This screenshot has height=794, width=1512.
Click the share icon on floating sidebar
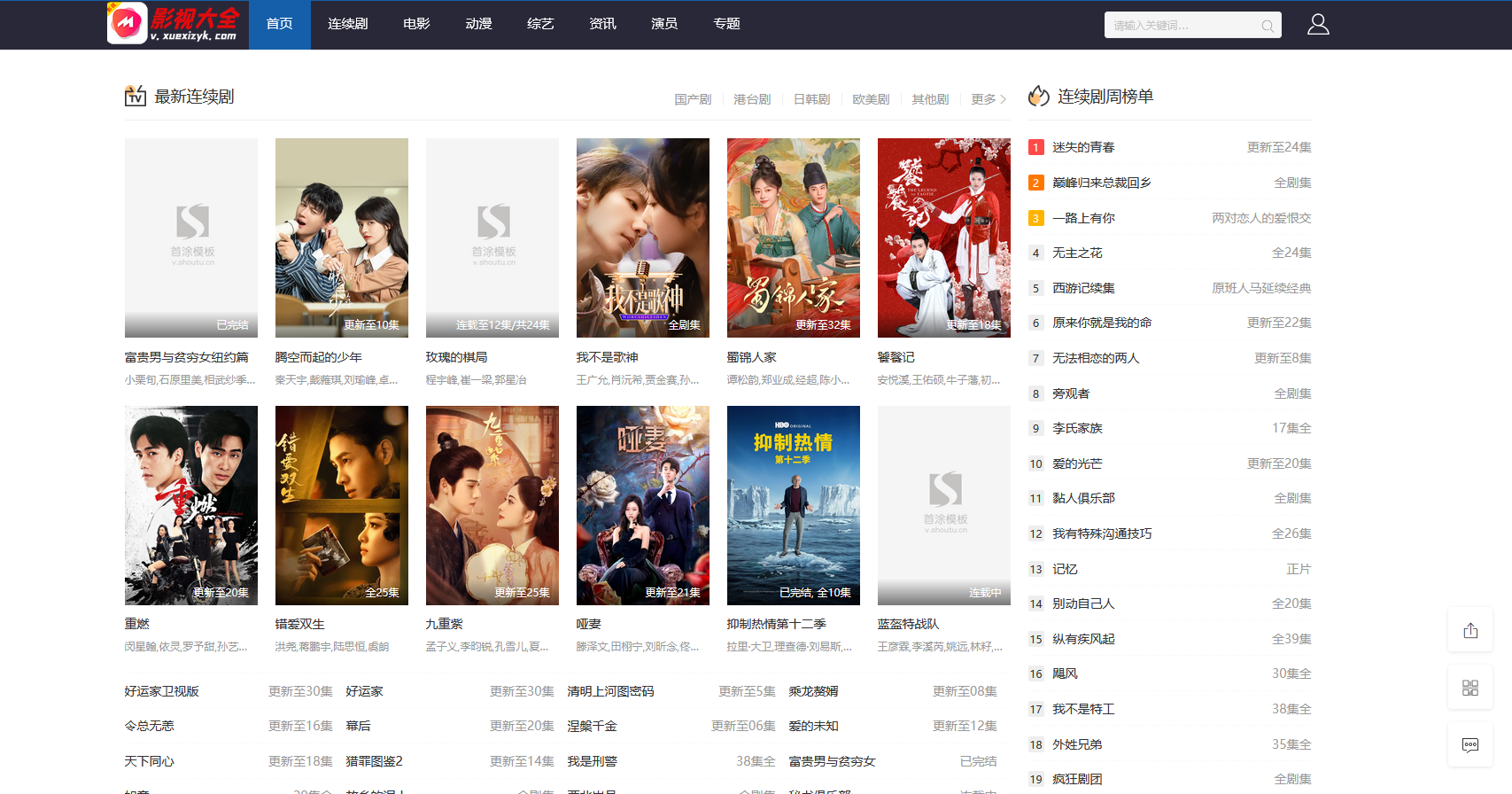[x=1470, y=631]
